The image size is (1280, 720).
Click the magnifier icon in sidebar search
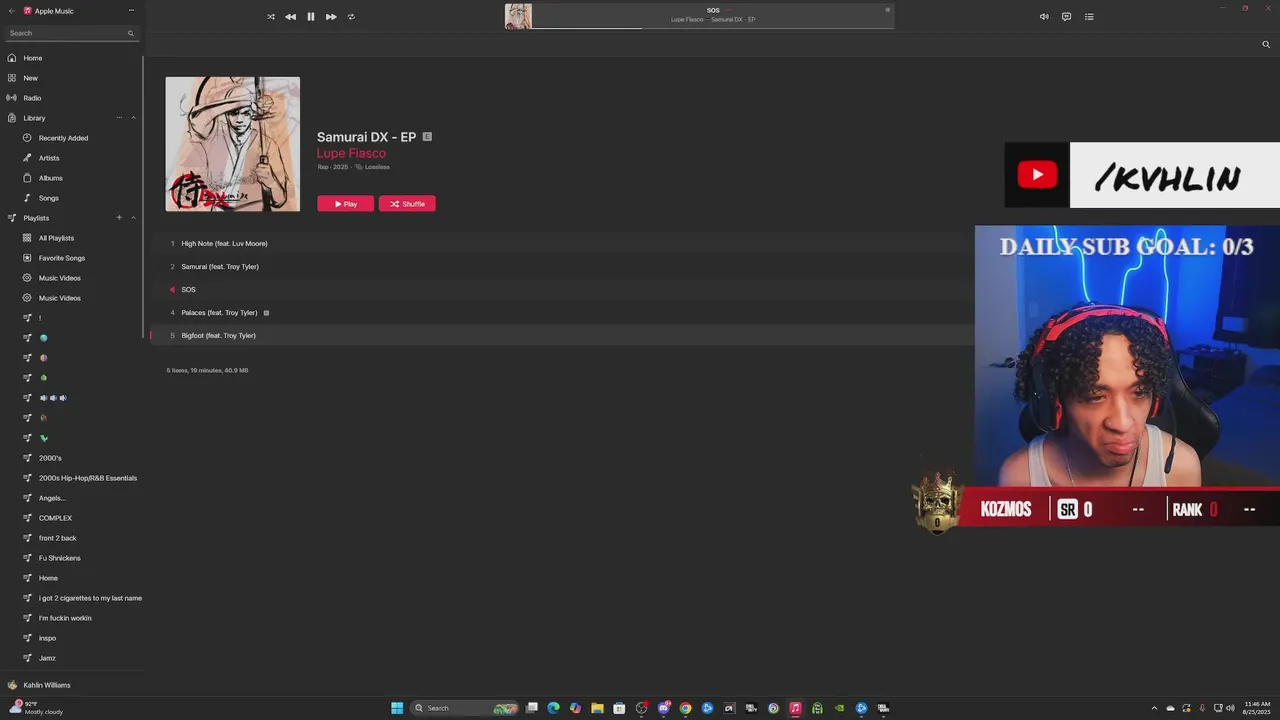[130, 33]
